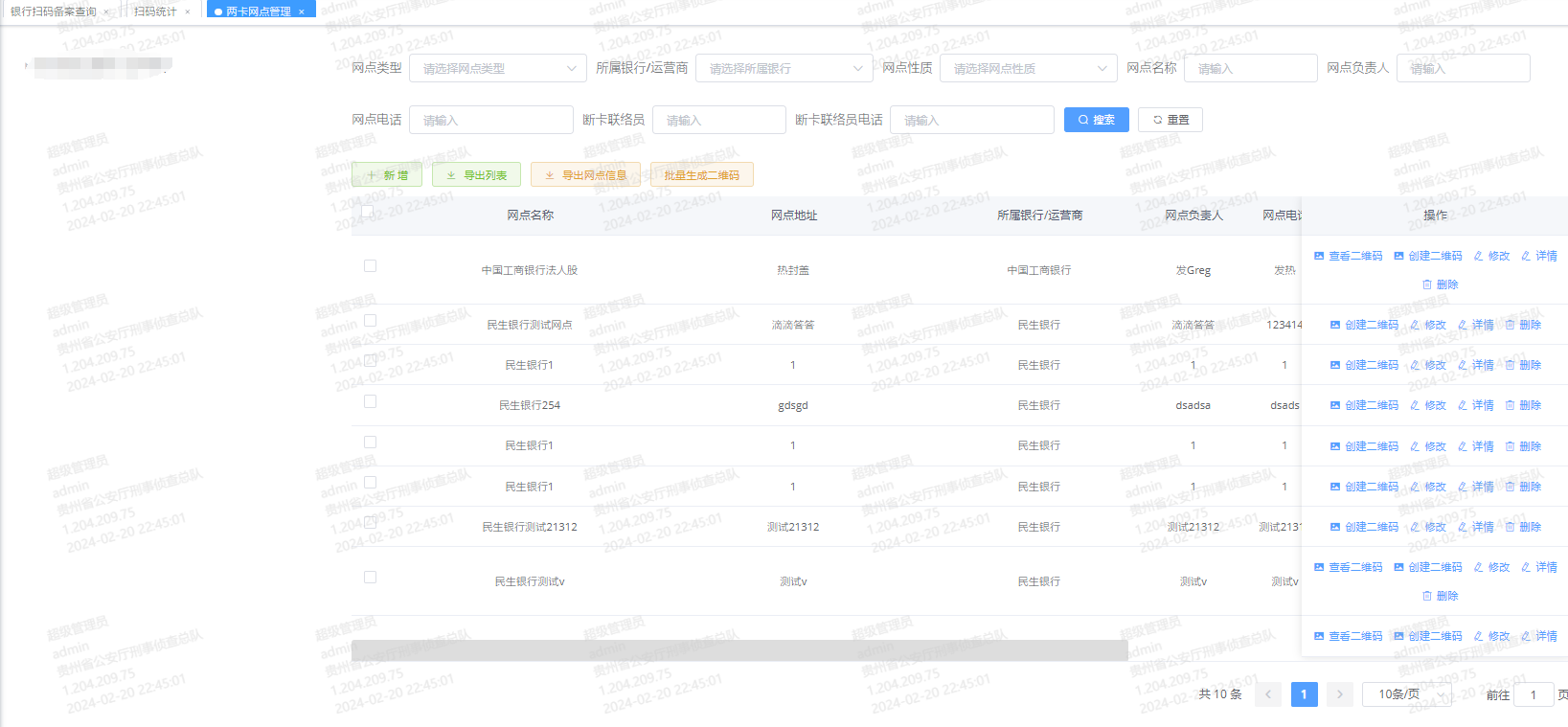Screen dimensions: 1568x727
Task: Delete the 民生银行254 row
Action: (1523, 405)
